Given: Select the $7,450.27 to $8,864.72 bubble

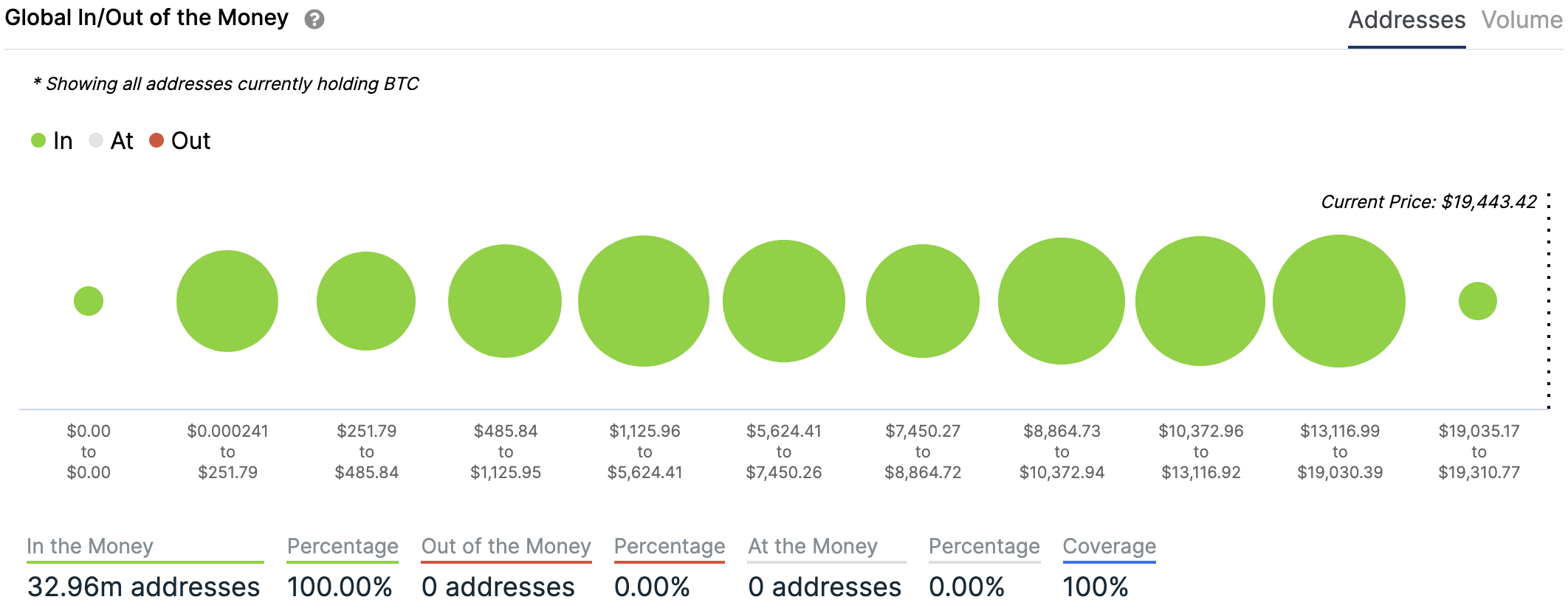Looking at the screenshot, I should point(923,301).
